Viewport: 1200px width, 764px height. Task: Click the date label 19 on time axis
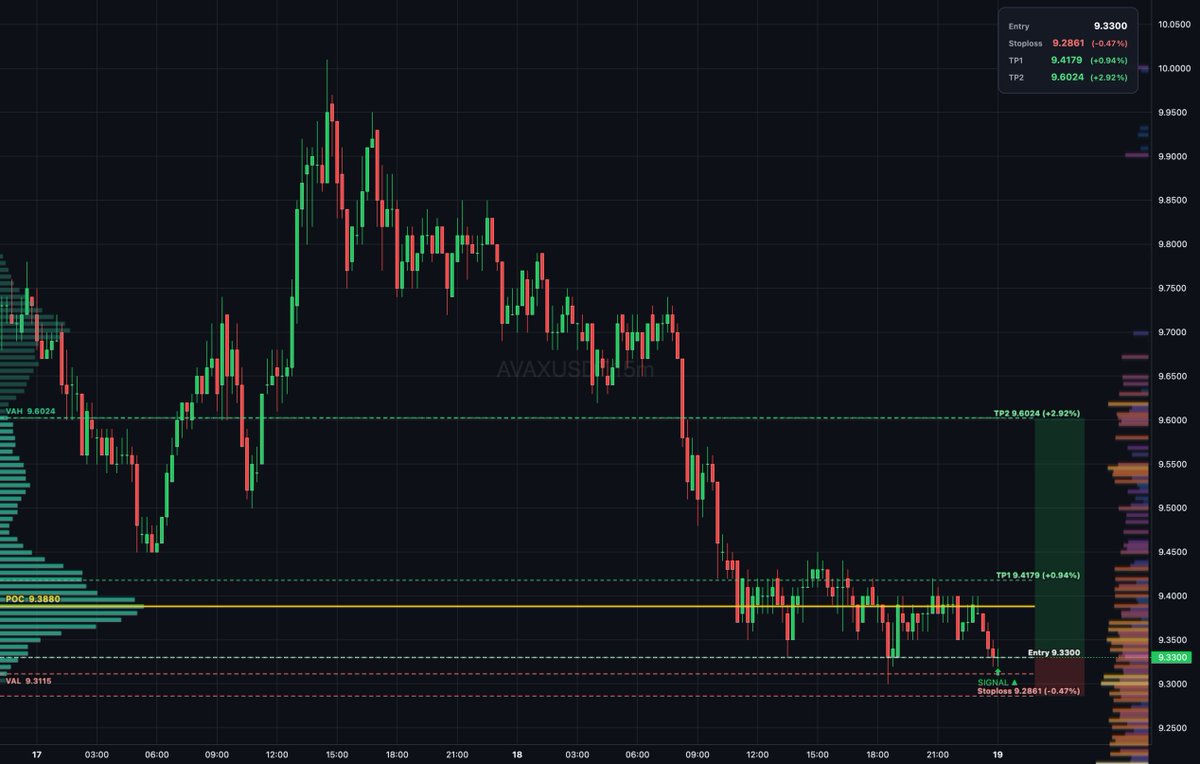(x=998, y=754)
